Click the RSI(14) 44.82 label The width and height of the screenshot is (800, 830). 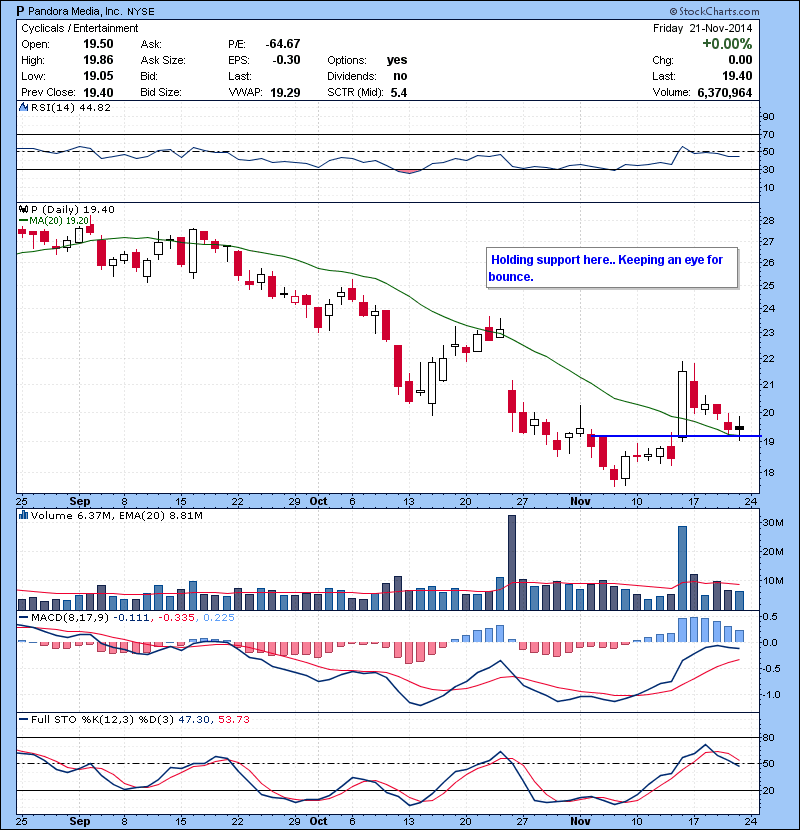[70, 107]
